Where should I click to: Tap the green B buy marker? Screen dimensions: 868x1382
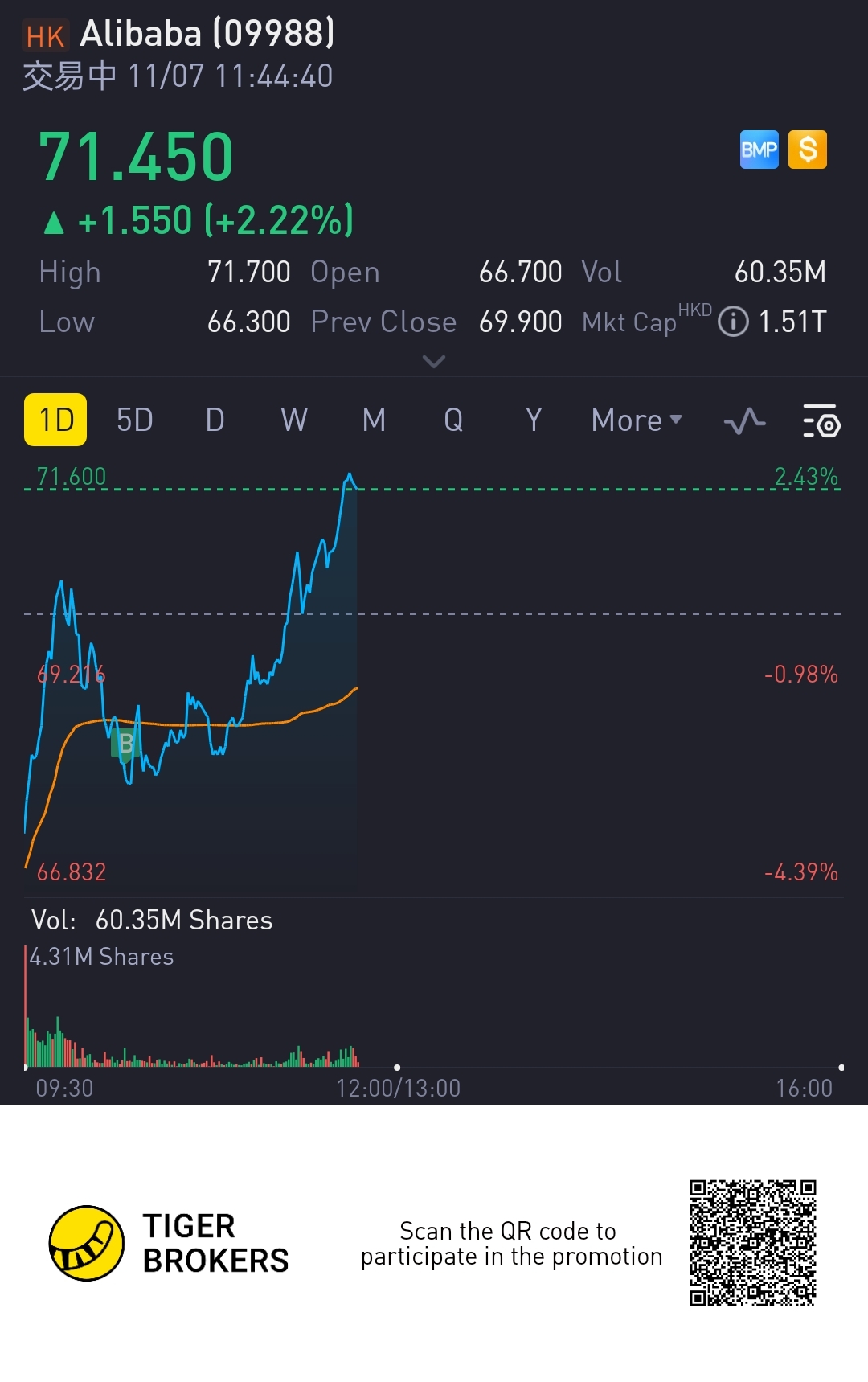pyautogui.click(x=125, y=744)
